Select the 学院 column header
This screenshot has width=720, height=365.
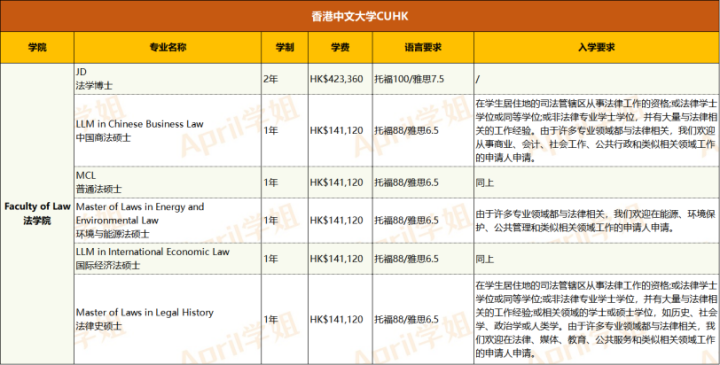37,47
